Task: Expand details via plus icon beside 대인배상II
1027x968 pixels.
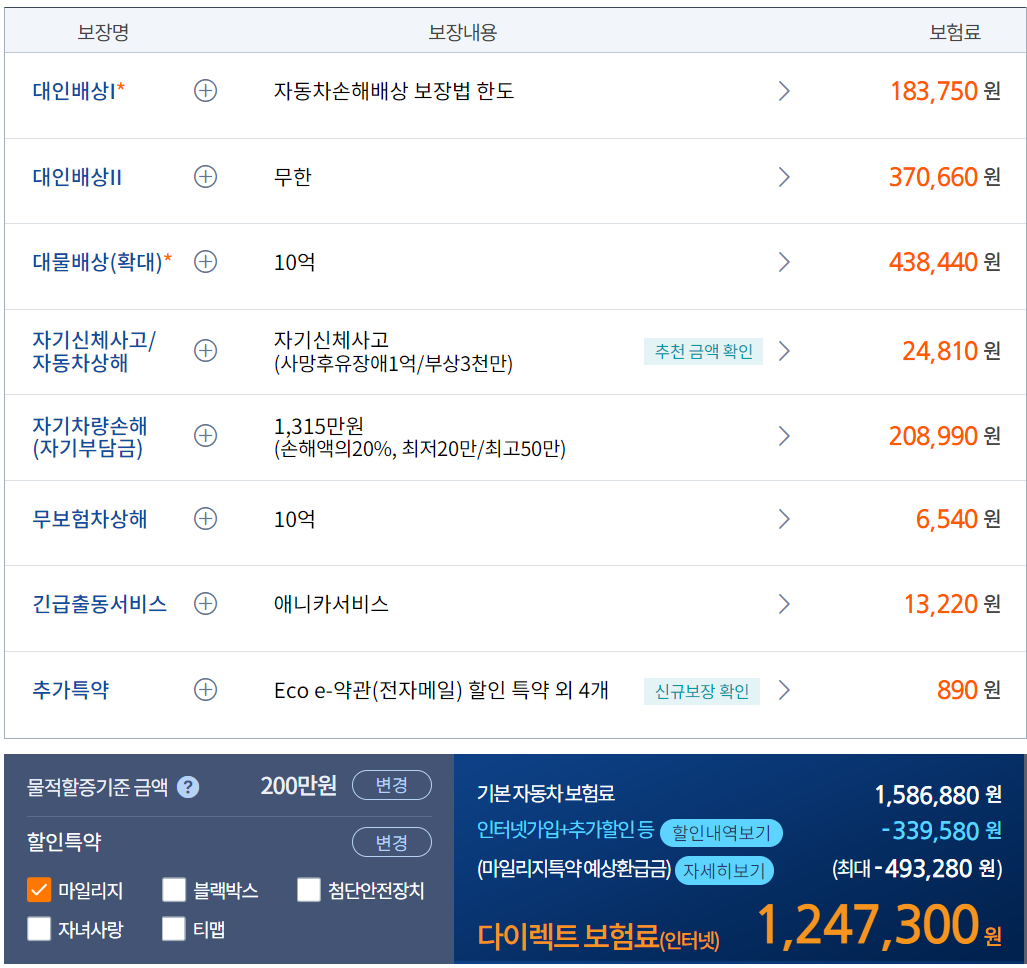Action: click(205, 177)
